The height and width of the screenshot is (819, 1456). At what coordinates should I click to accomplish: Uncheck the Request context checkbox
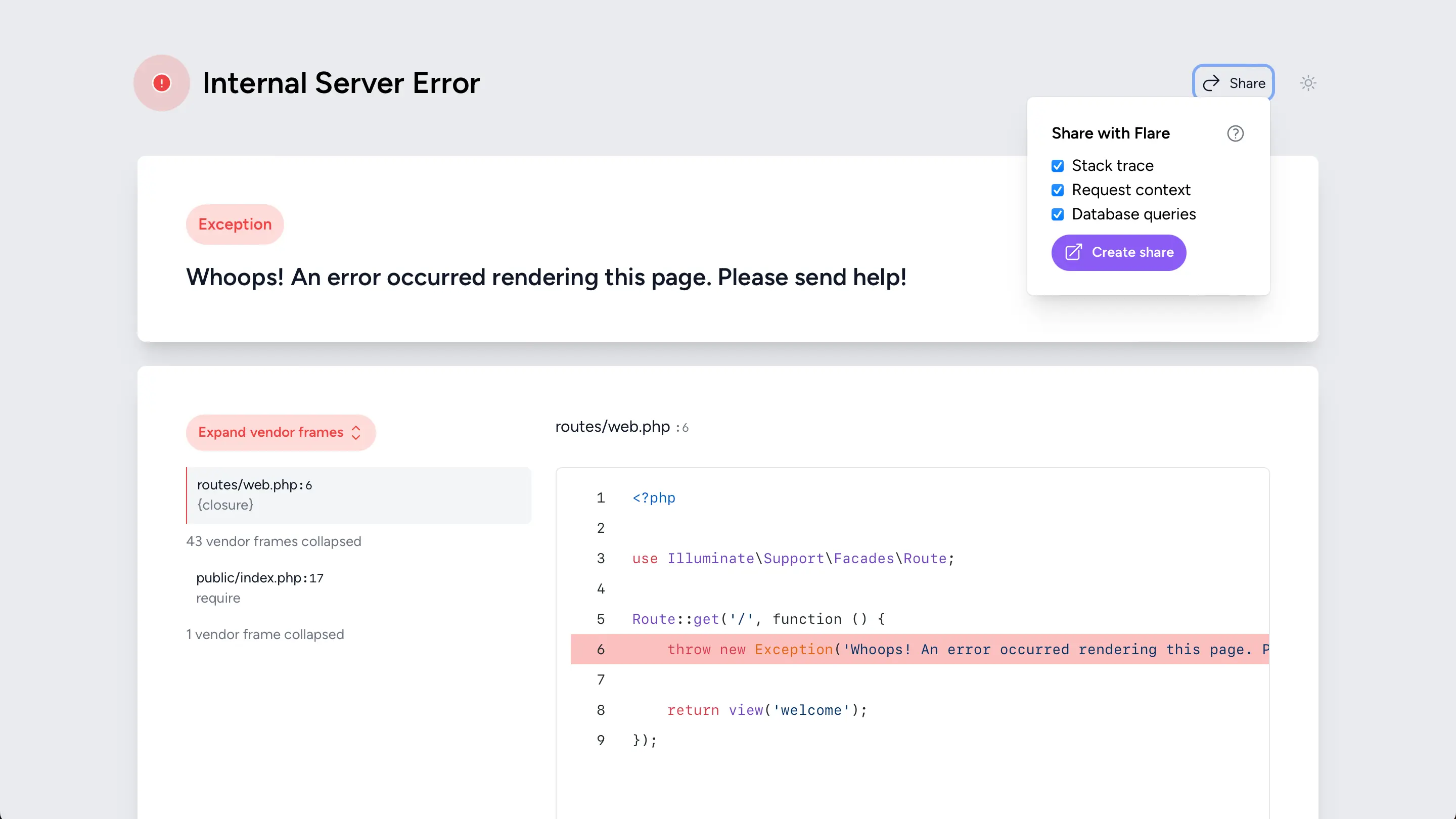1058,190
